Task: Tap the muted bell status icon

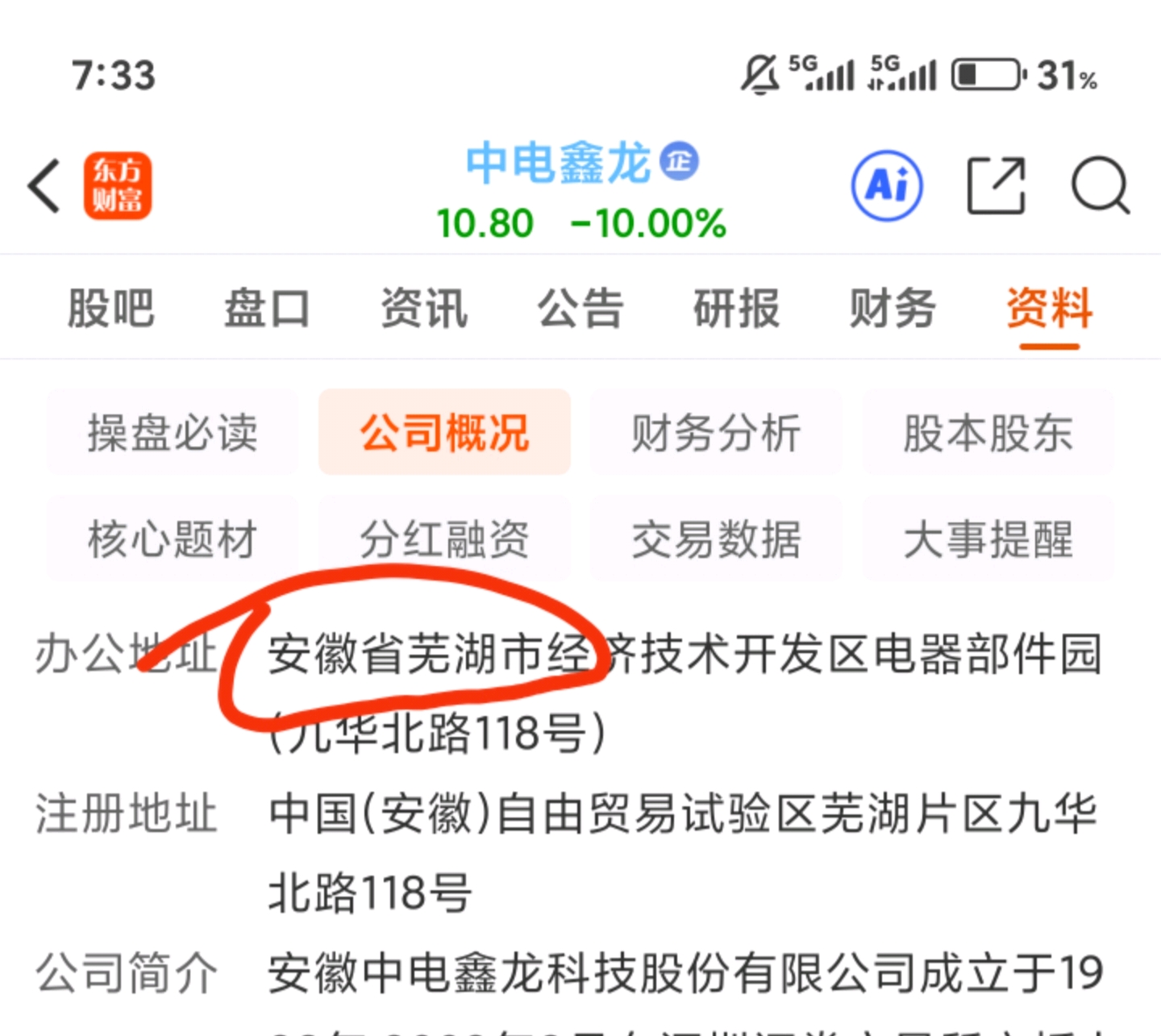Action: point(759,75)
